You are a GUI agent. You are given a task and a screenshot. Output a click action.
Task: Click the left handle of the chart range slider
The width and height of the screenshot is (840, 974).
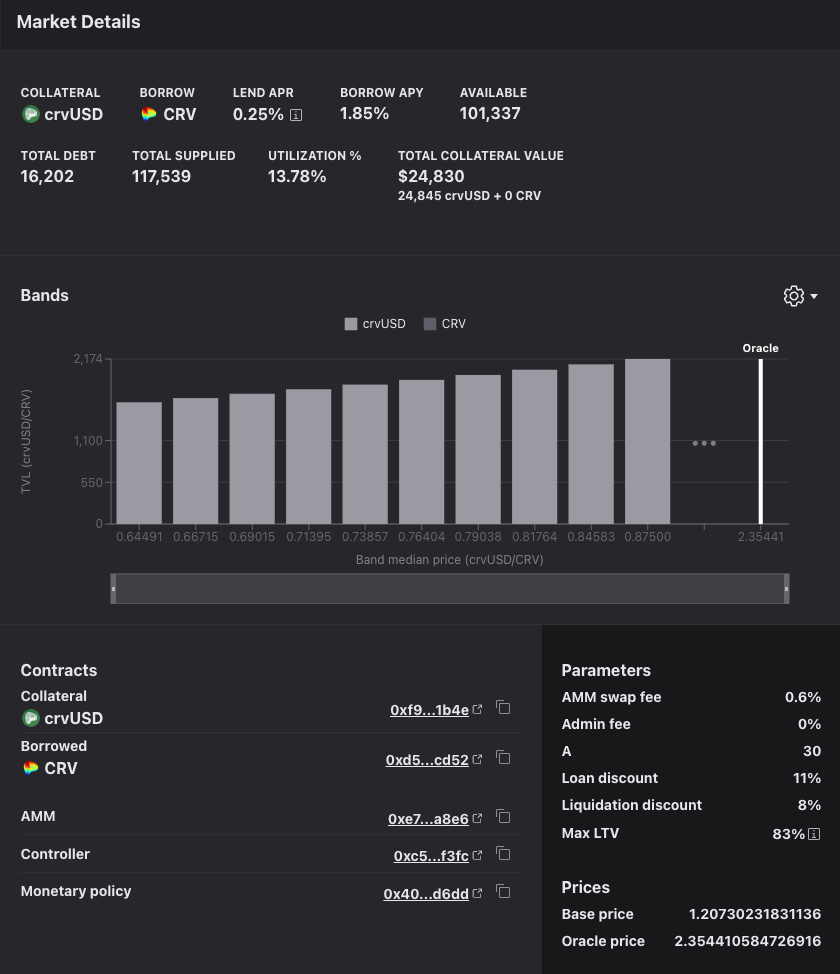pyautogui.click(x=113, y=588)
